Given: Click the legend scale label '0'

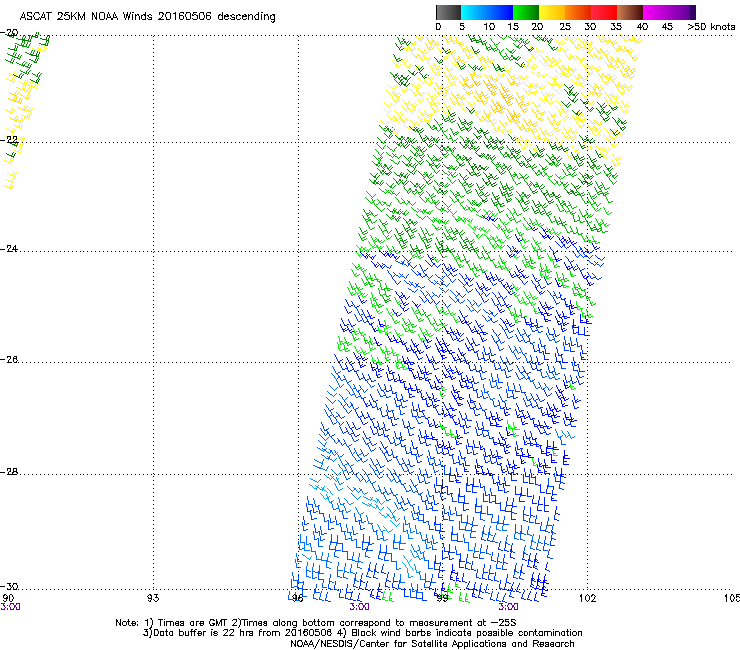Looking at the screenshot, I should [438, 27].
